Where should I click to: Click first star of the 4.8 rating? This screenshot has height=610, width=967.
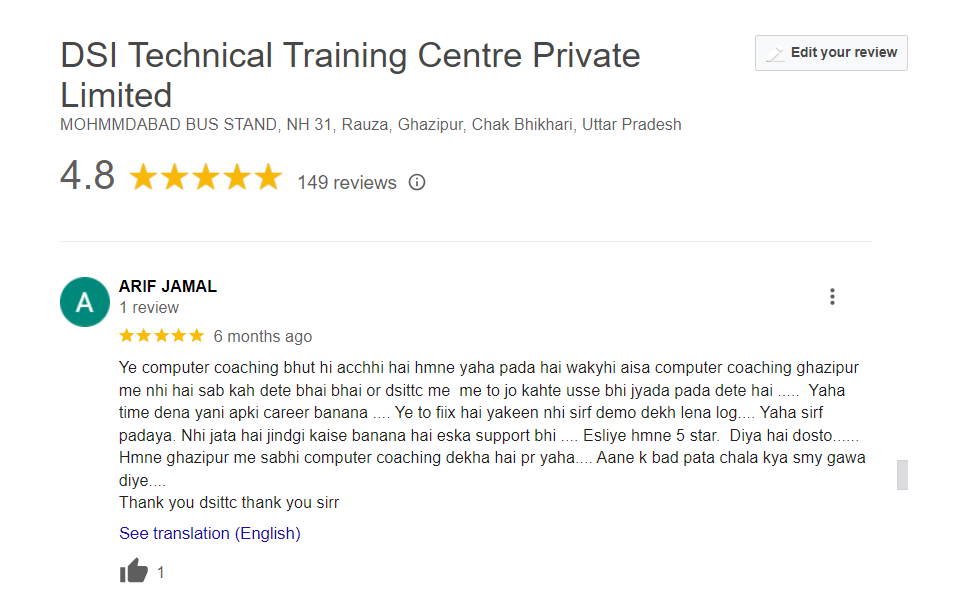pos(144,178)
